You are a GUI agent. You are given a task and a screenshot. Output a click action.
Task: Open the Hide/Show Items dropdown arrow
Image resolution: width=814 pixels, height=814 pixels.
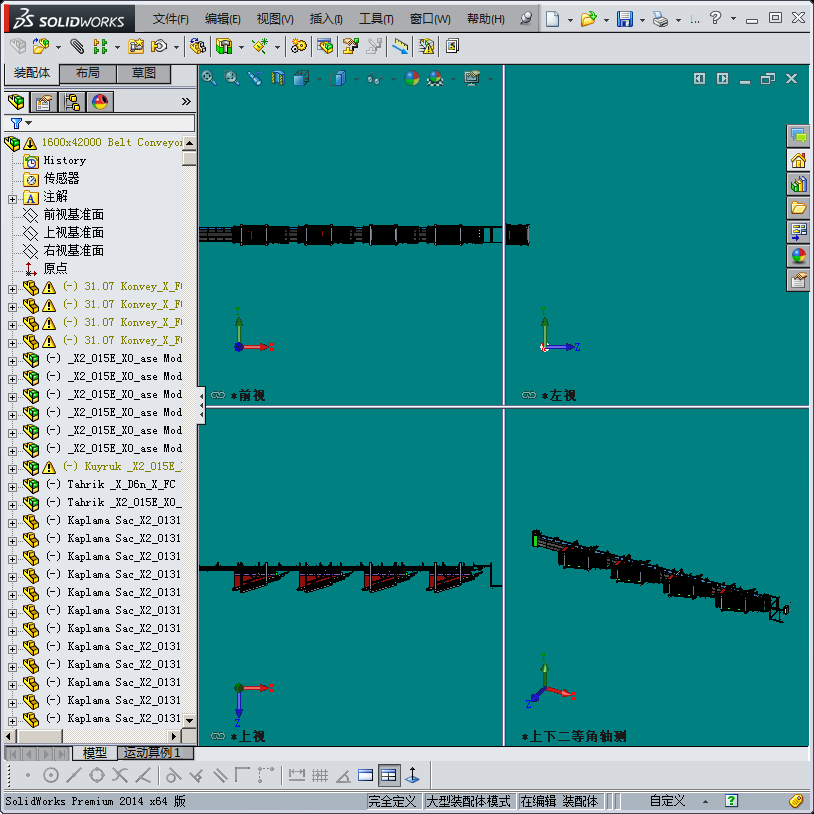pyautogui.click(x=393, y=79)
